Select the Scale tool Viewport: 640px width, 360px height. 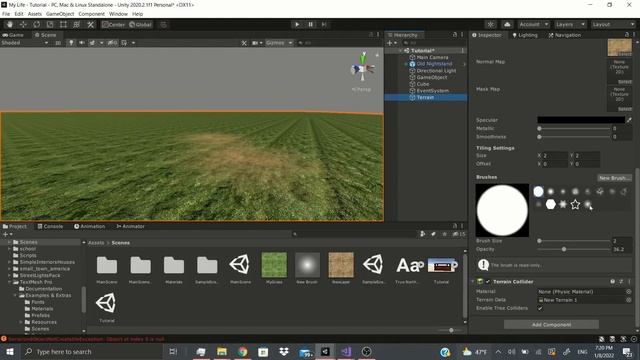click(50, 24)
